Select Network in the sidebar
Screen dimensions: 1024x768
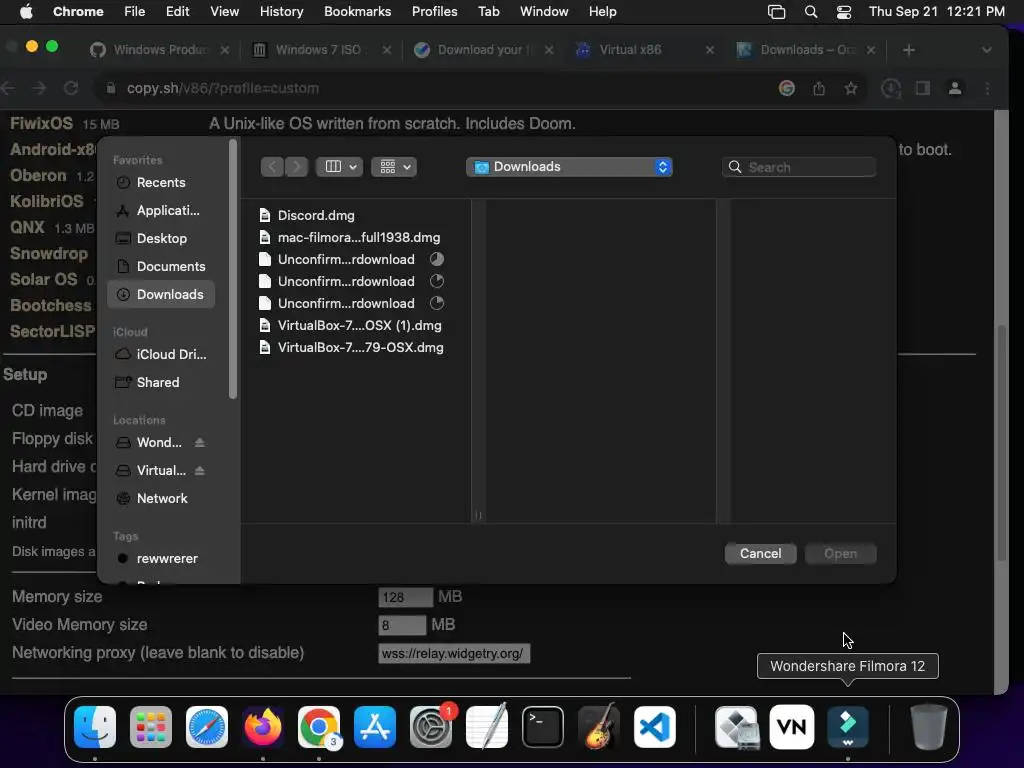tap(161, 499)
